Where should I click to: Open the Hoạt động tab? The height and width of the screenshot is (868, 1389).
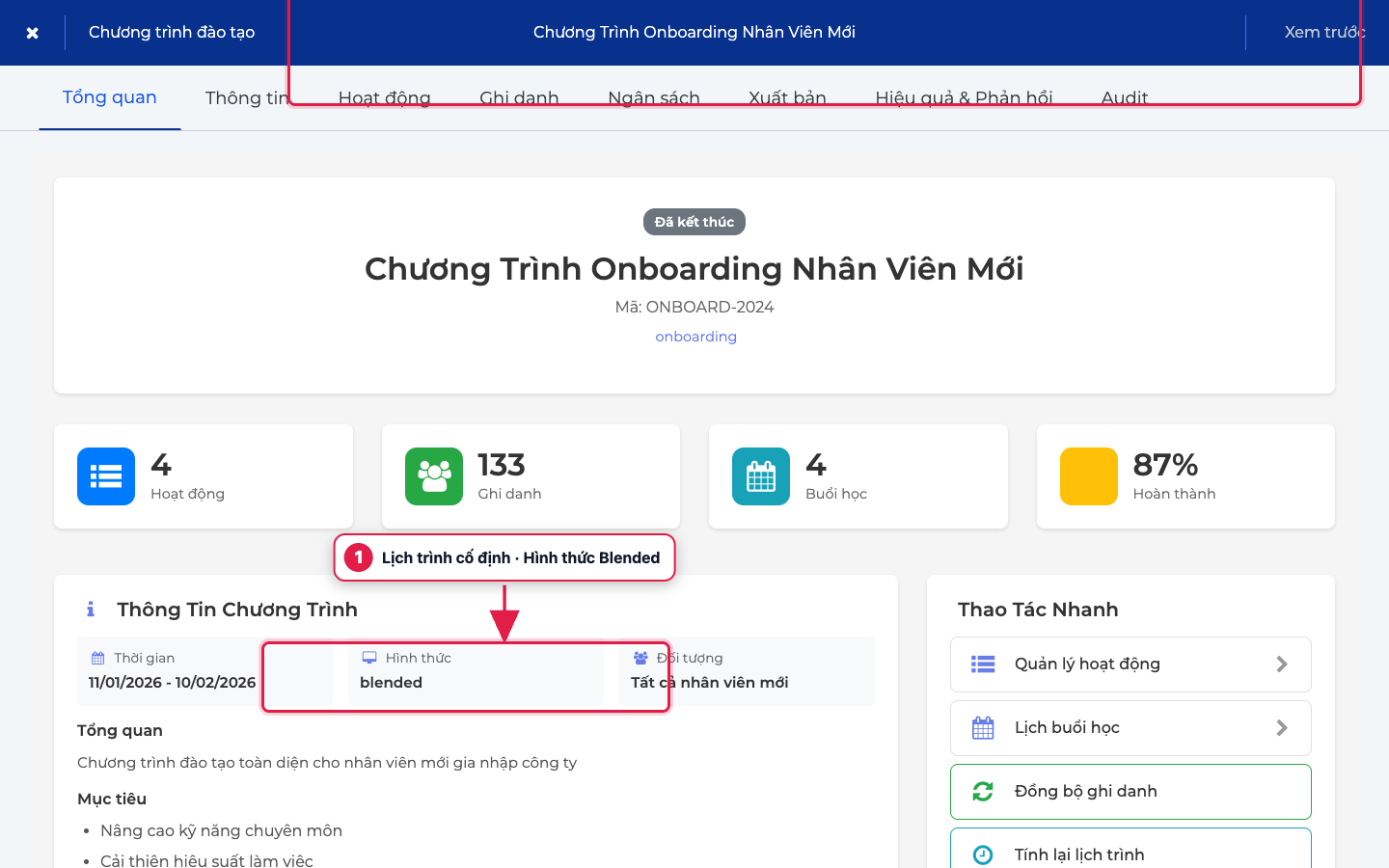[x=385, y=97]
